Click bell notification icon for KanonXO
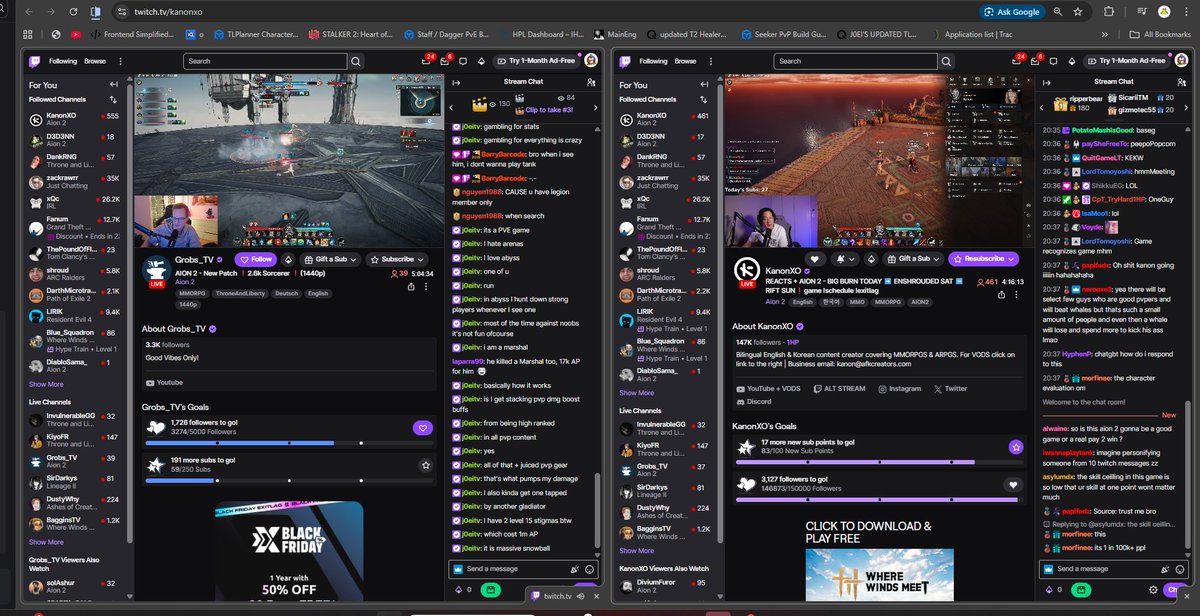Screen dimensions: 1200x616 pos(844,258)
